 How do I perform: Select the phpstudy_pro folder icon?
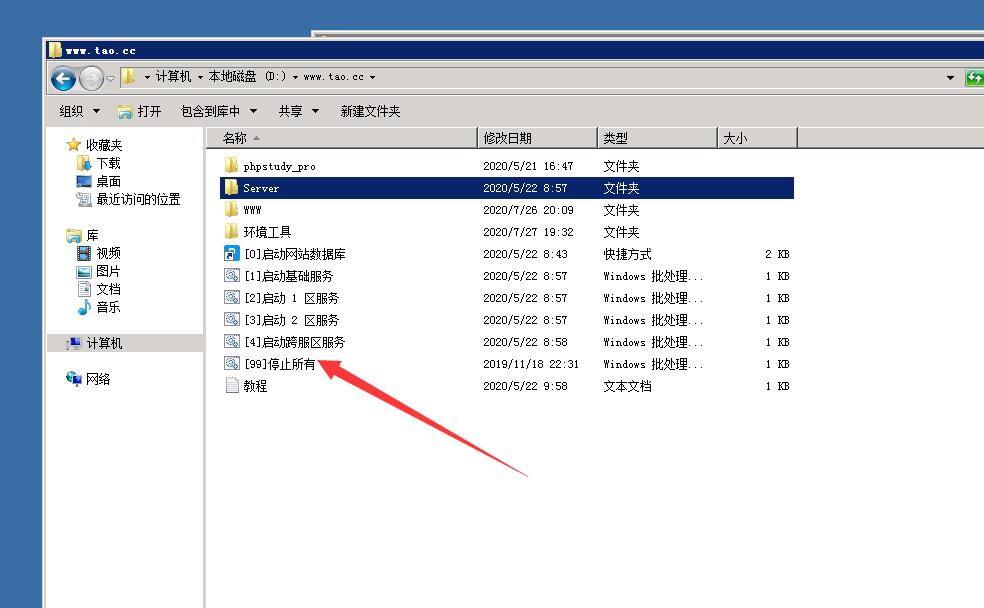231,166
